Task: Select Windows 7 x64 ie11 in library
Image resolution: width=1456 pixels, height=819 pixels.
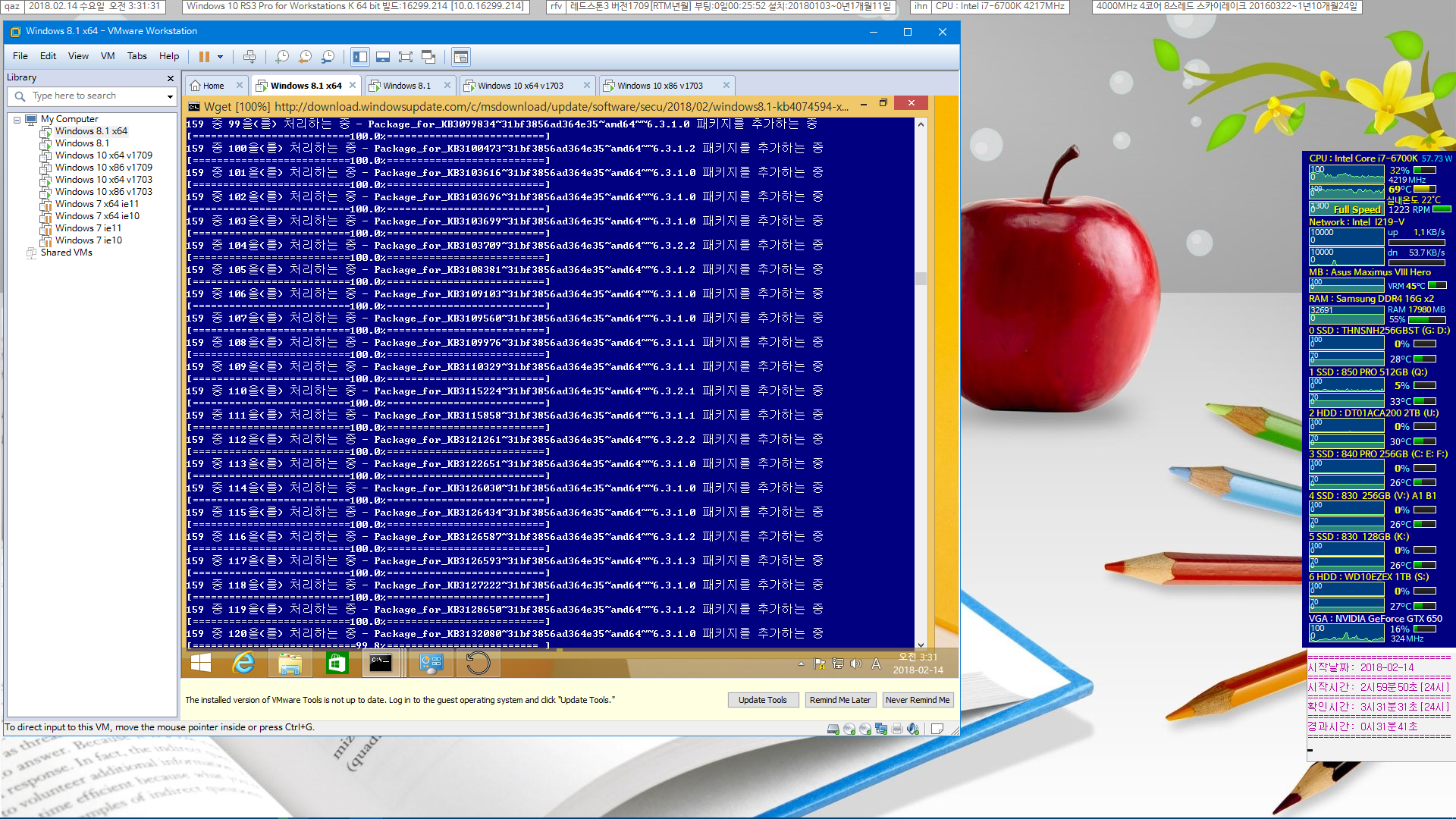Action: [97, 204]
